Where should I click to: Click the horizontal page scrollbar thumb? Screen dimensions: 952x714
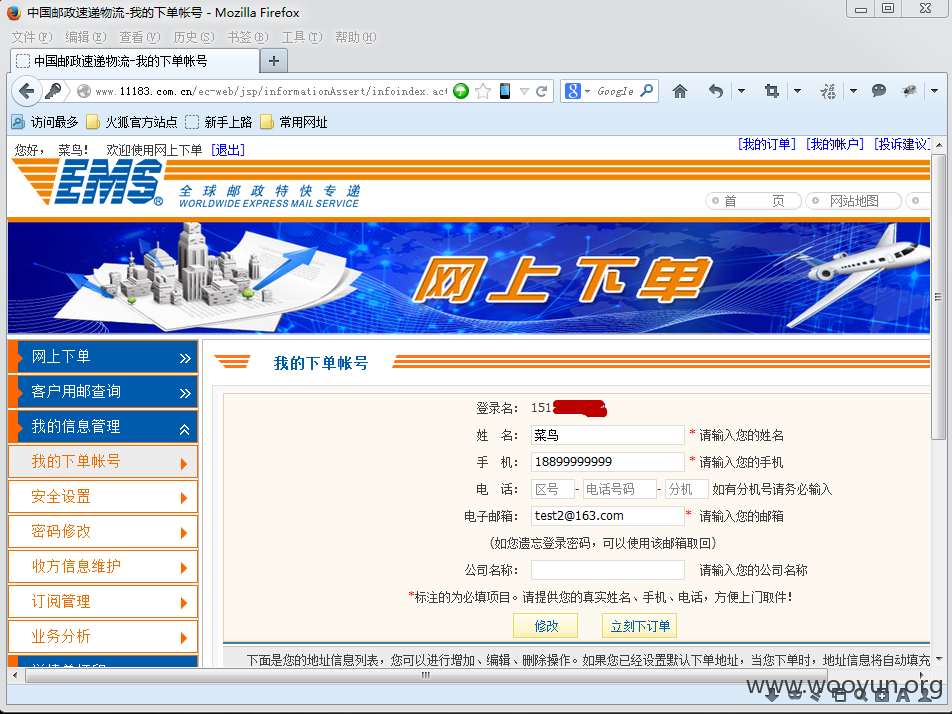coord(426,675)
